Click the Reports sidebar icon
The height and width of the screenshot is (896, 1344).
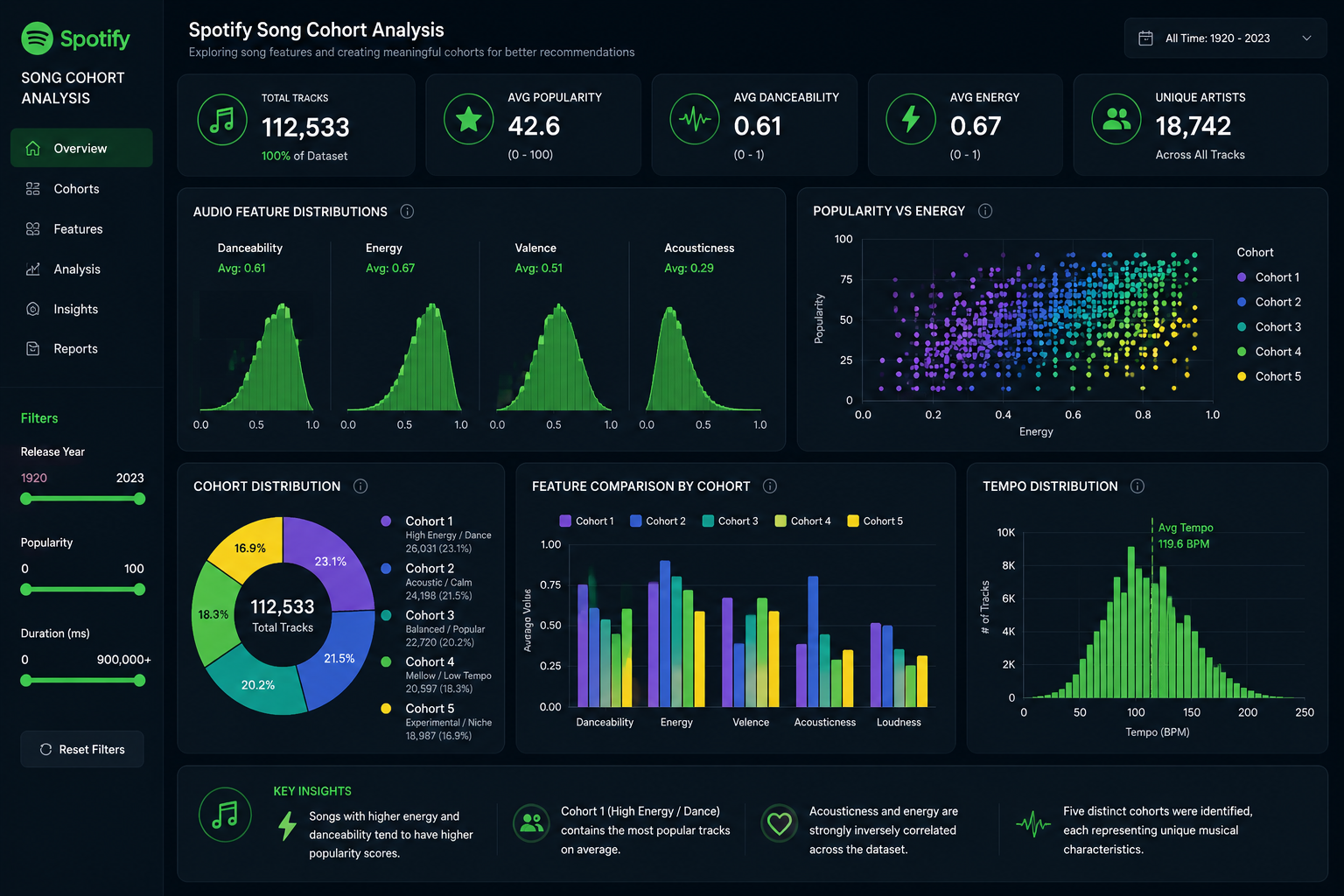[x=33, y=348]
